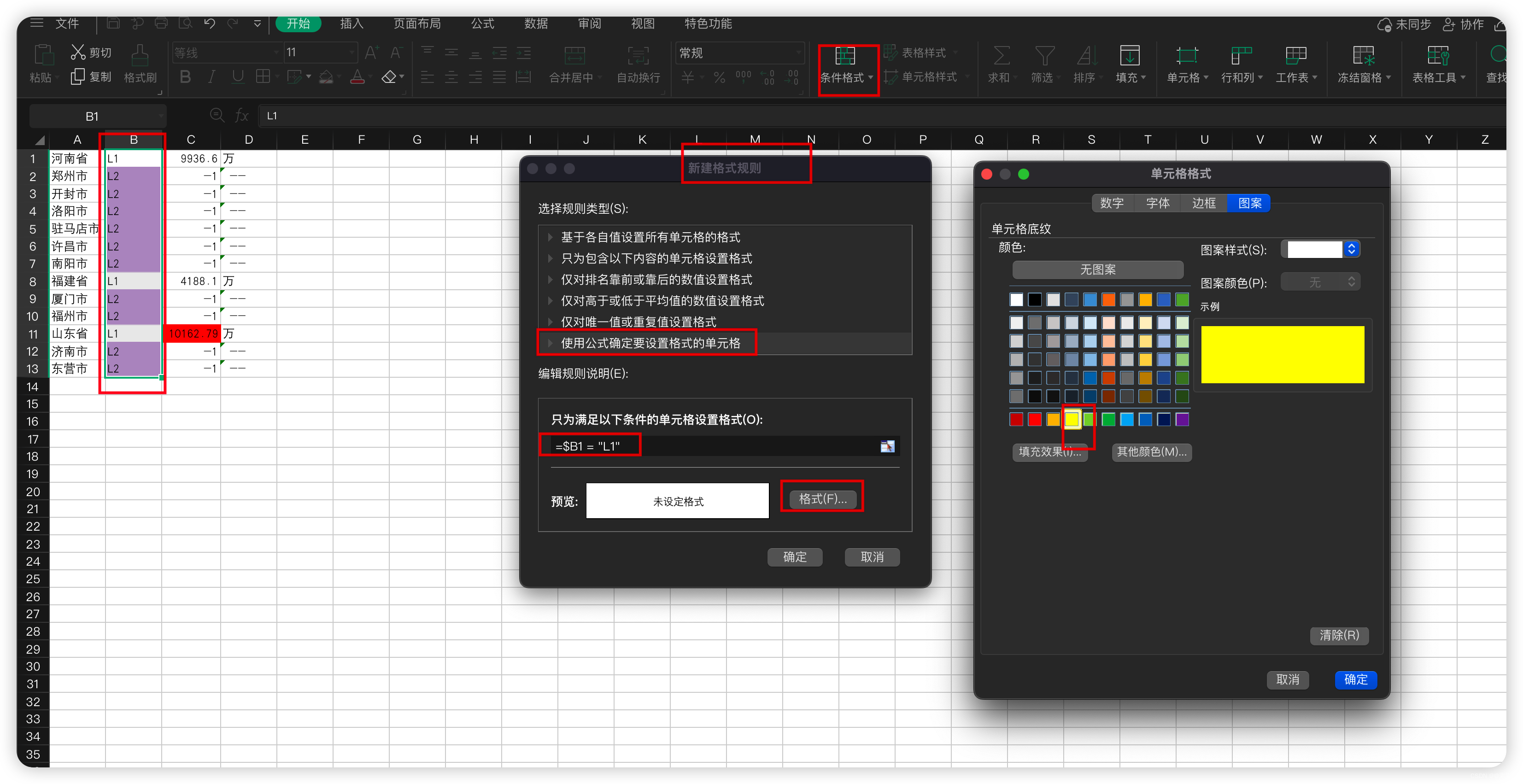Click the 剪切 scissors icon
1523x784 pixels.
coord(78,52)
